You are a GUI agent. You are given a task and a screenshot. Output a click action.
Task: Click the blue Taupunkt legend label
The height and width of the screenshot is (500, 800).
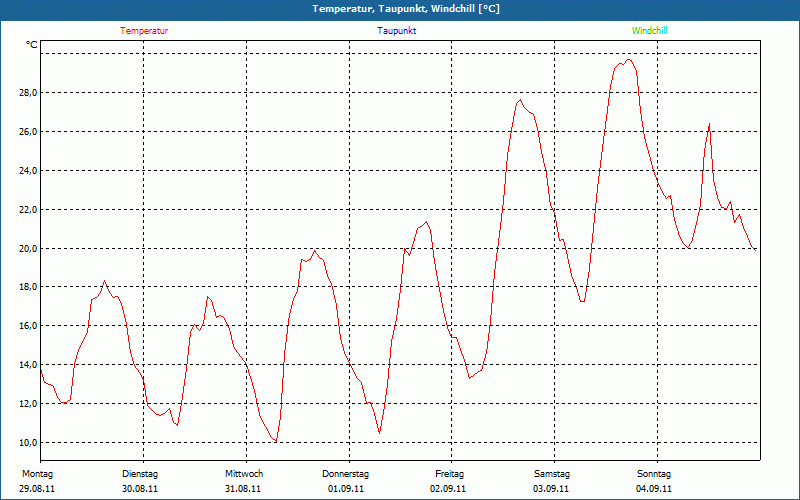(x=396, y=31)
